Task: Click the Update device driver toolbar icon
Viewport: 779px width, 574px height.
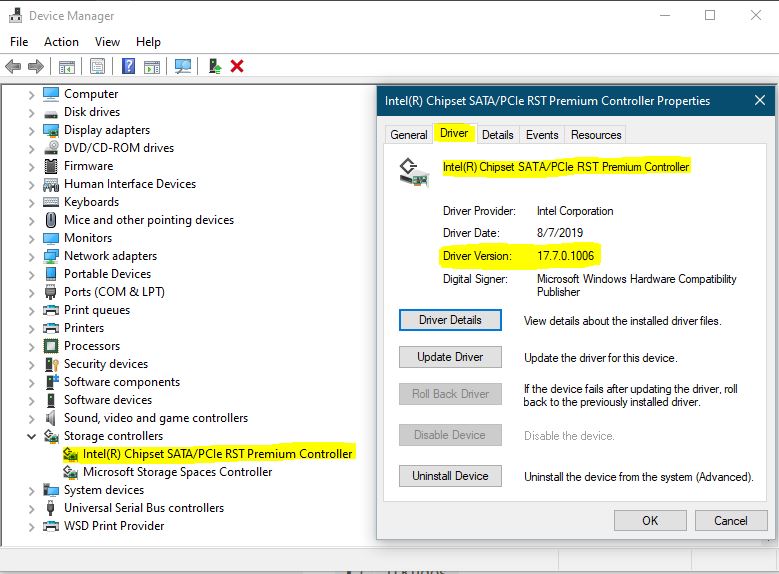Action: pos(215,66)
